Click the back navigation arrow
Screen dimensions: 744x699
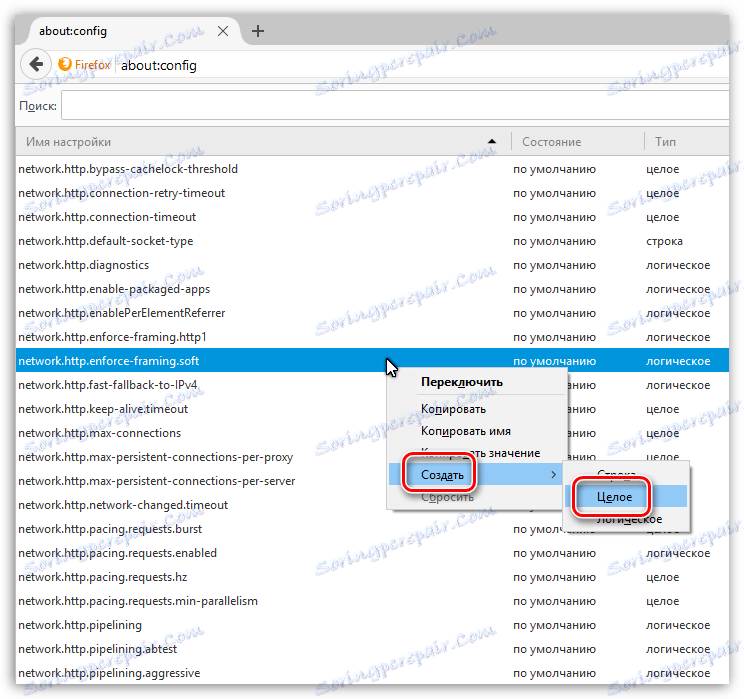[x=36, y=64]
